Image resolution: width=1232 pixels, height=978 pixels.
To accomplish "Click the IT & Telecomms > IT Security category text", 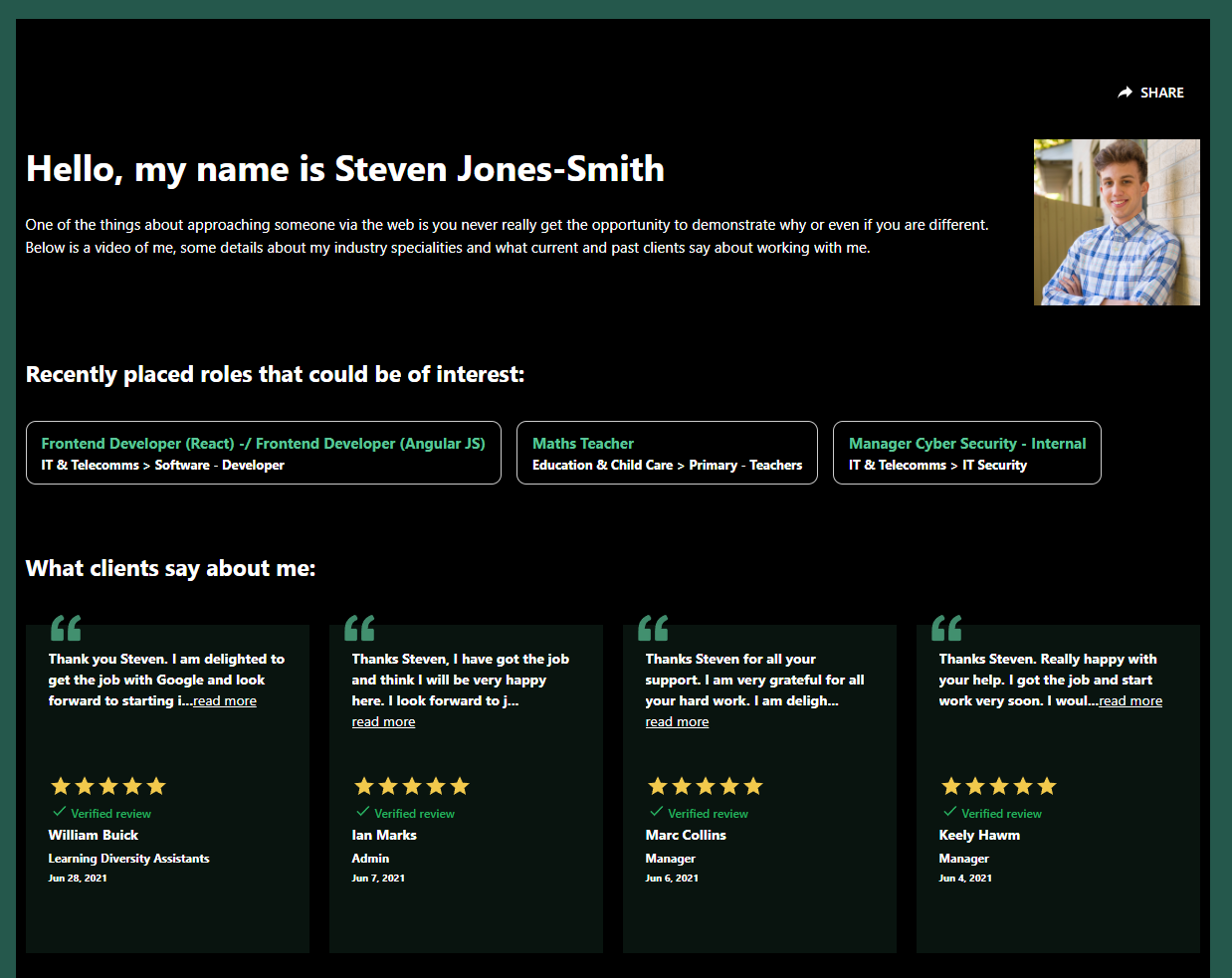I will tap(937, 466).
